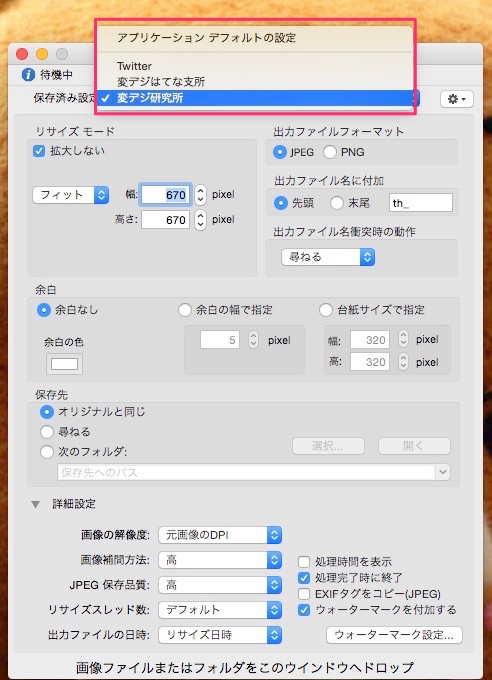Open the JPEG 保存品質 dropdown
Viewport: 492px width, 680px height.
220,585
